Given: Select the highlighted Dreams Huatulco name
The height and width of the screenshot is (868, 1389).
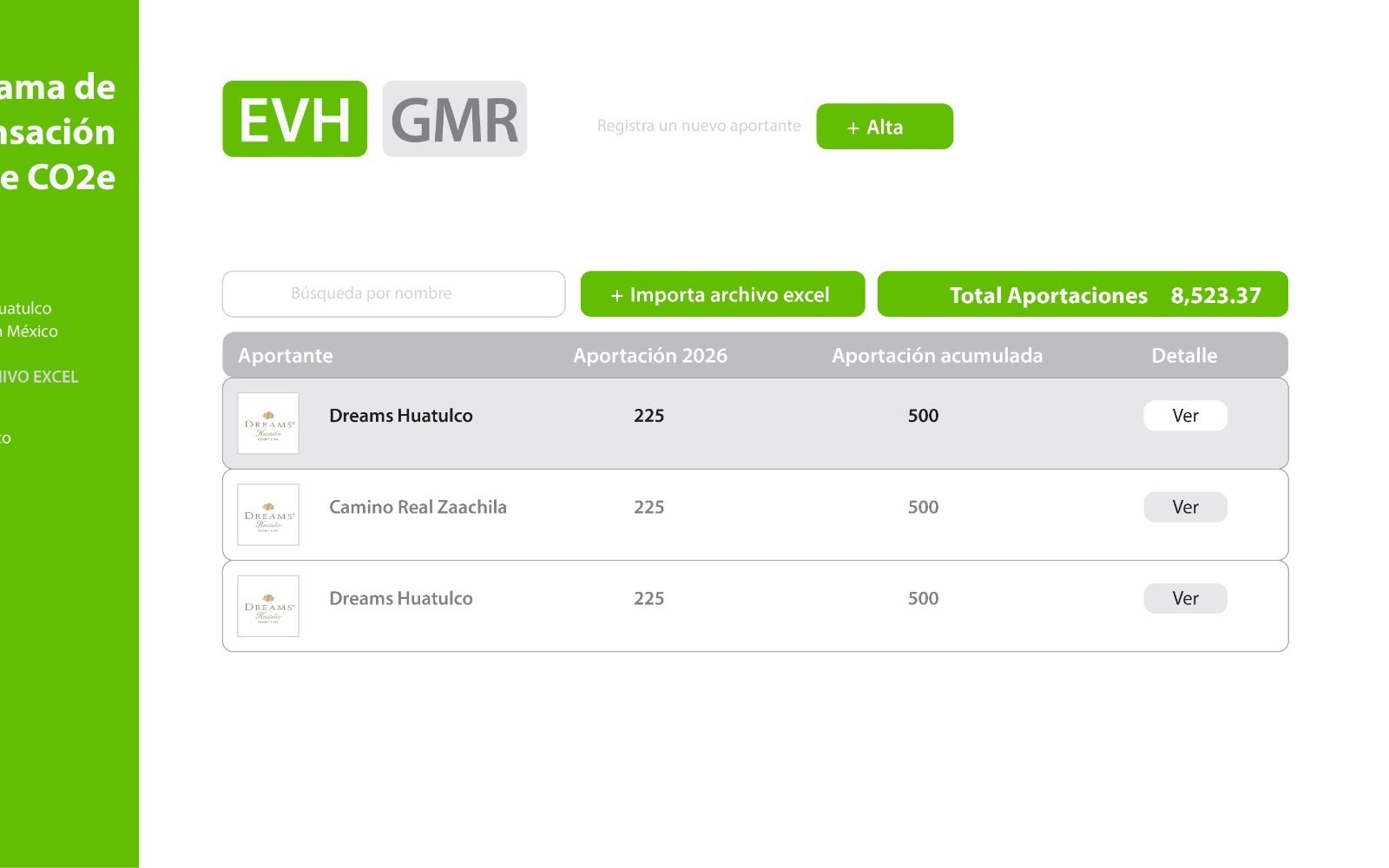Looking at the screenshot, I should click(401, 416).
